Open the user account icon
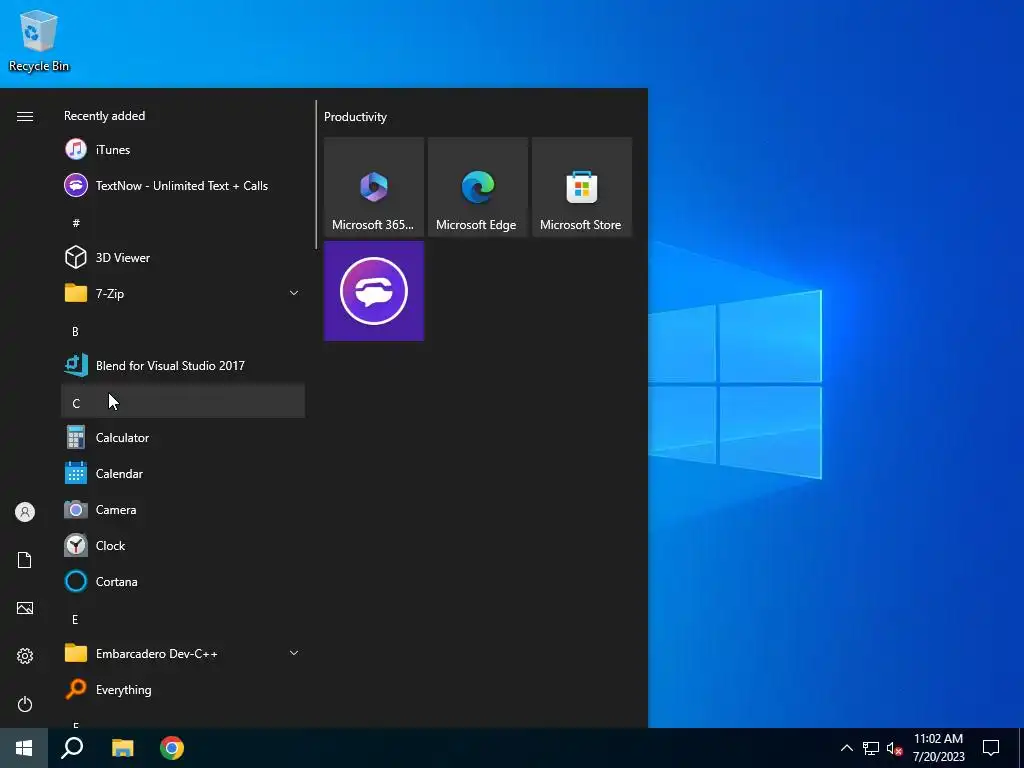Screen dimensions: 1024x768 coord(25,512)
